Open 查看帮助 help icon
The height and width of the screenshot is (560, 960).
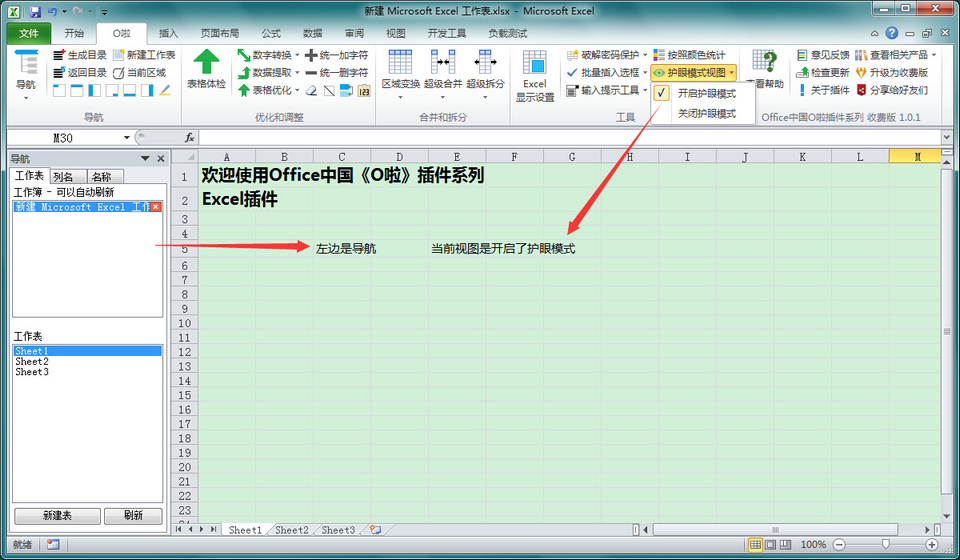pyautogui.click(x=765, y=62)
